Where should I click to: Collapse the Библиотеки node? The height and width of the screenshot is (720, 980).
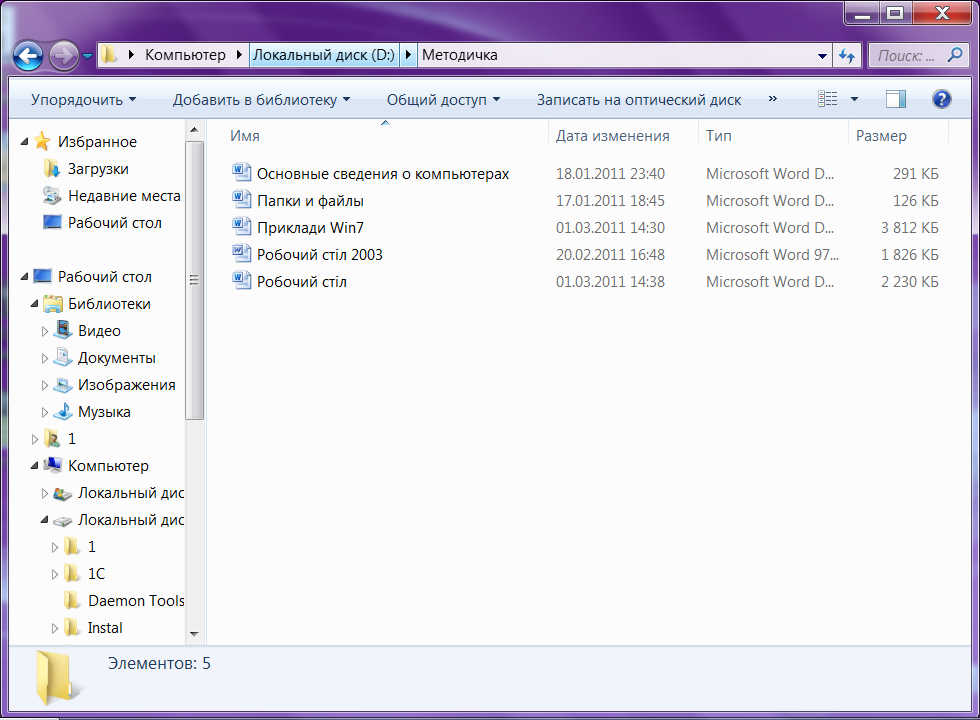coord(34,304)
